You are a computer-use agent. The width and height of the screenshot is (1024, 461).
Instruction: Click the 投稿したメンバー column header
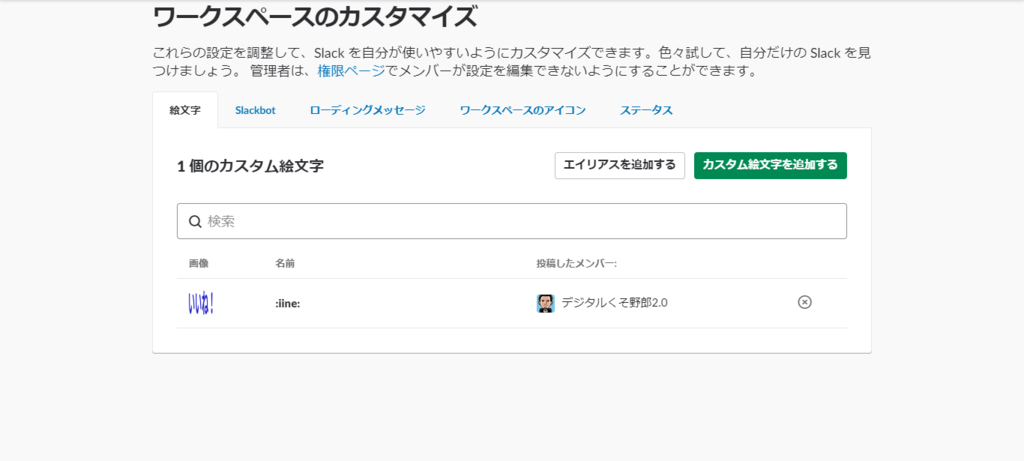click(577, 263)
